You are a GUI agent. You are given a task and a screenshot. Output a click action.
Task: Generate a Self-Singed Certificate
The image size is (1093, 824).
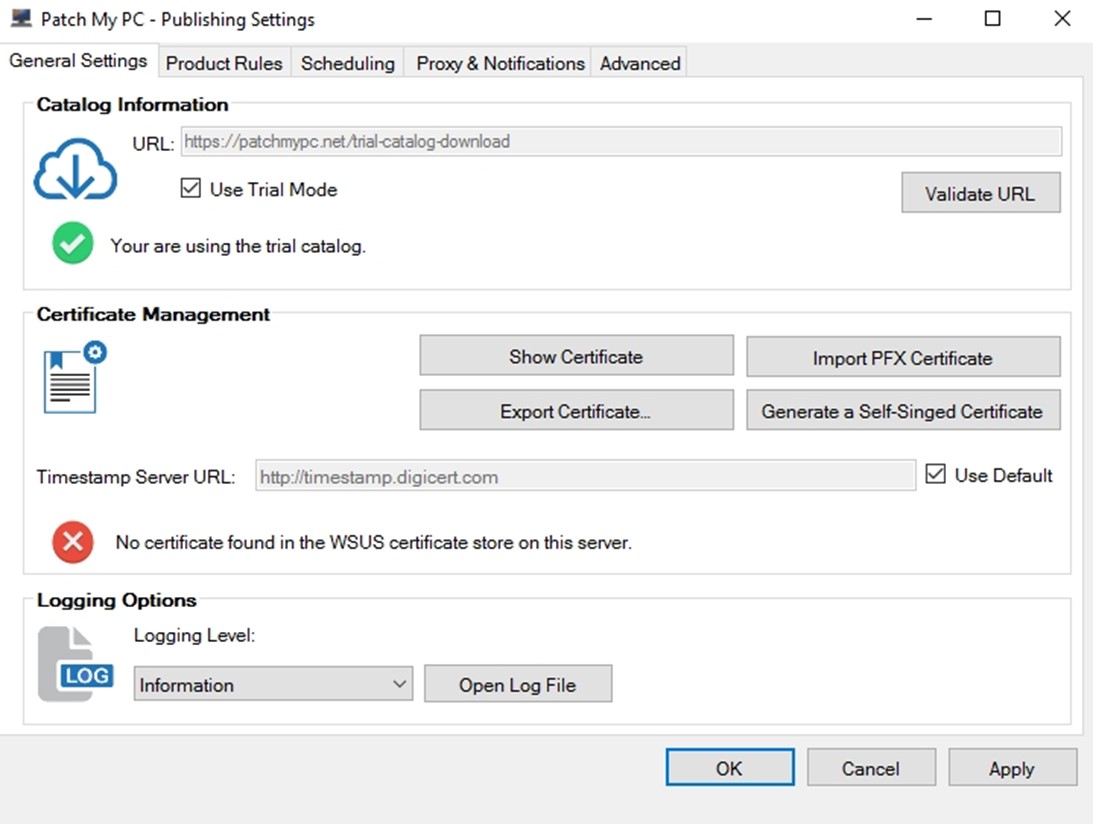pos(903,411)
